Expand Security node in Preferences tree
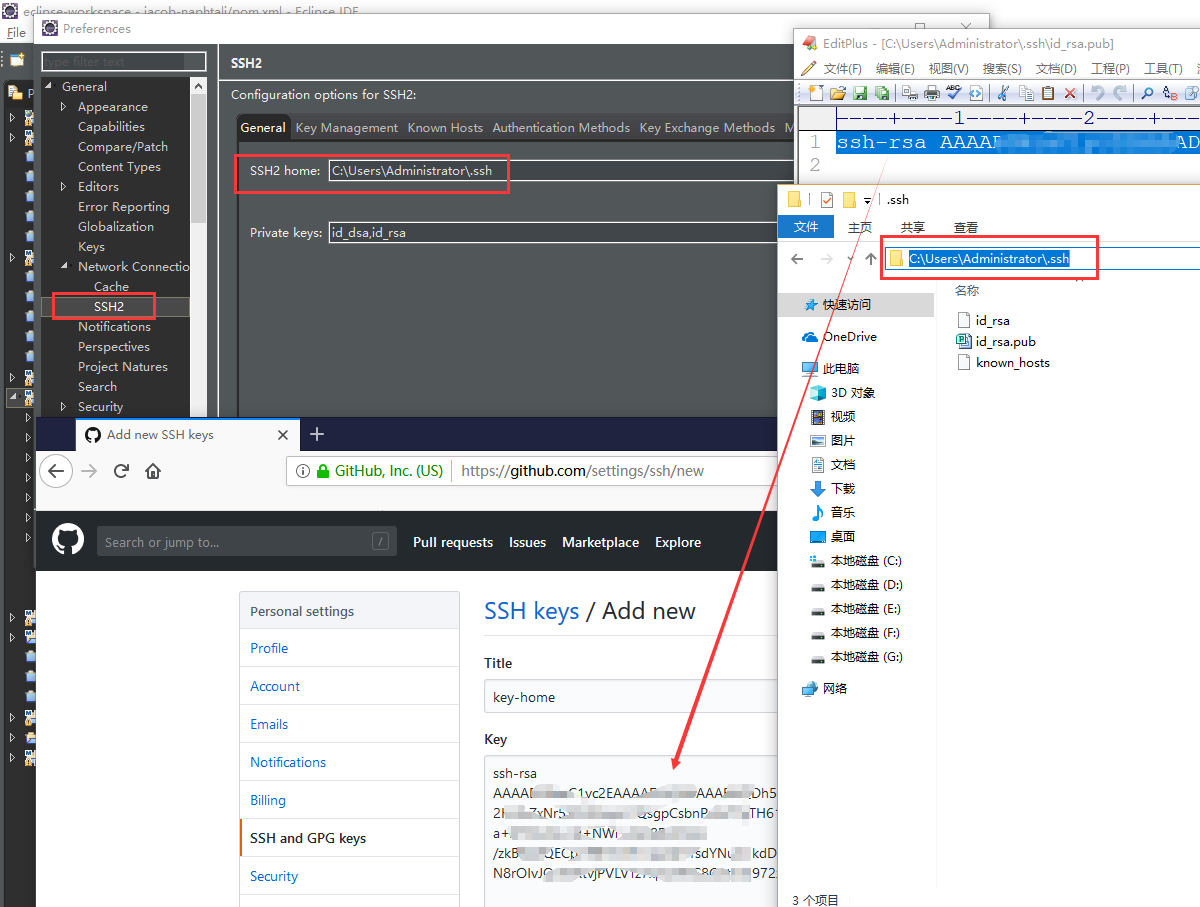Image resolution: width=1200 pixels, height=907 pixels. [x=64, y=407]
